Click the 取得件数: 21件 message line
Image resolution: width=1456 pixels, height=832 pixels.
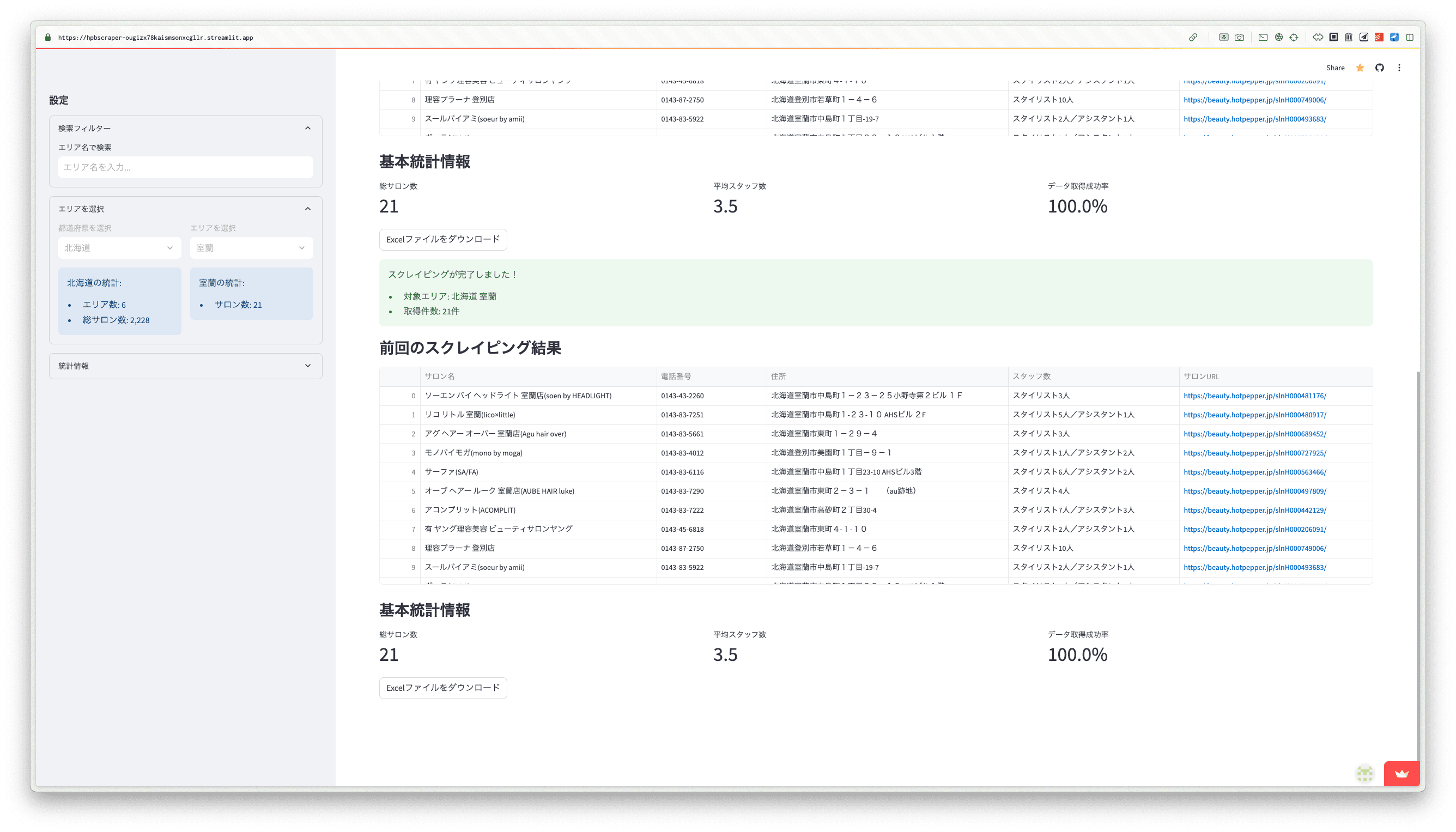coord(432,312)
